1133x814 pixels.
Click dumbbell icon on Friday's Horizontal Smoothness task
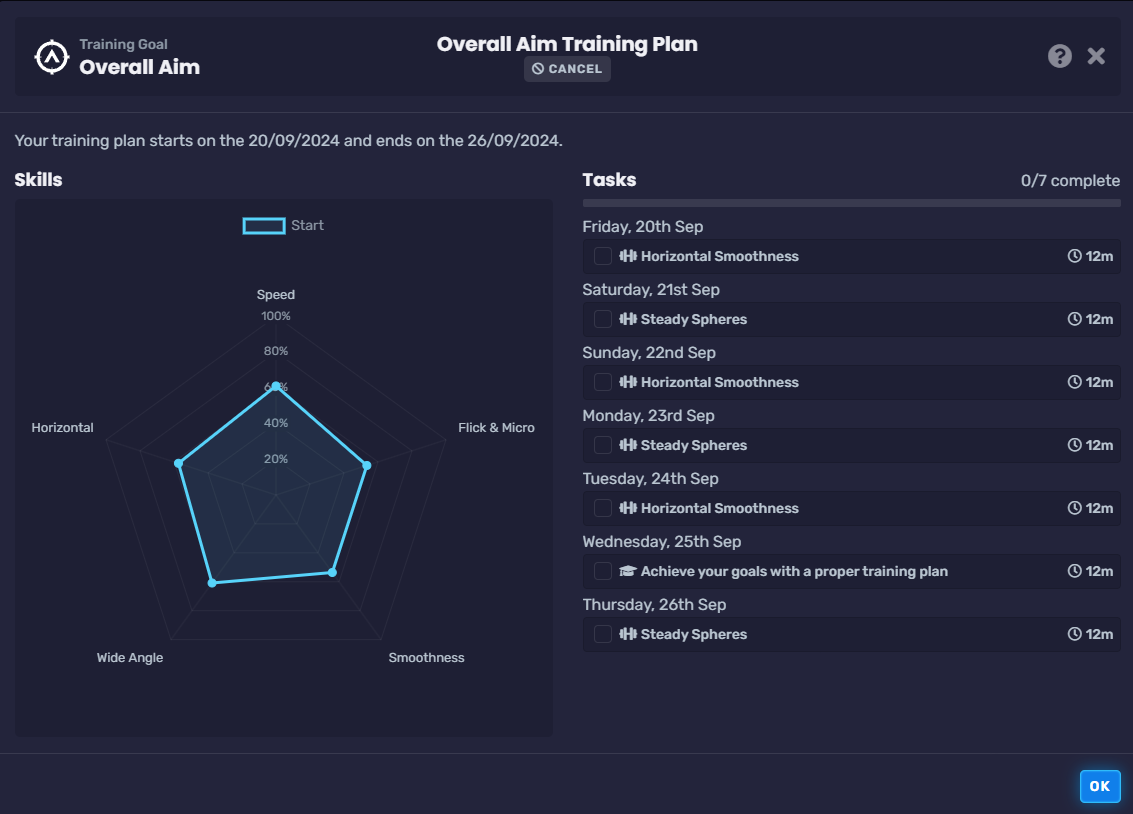click(628, 256)
